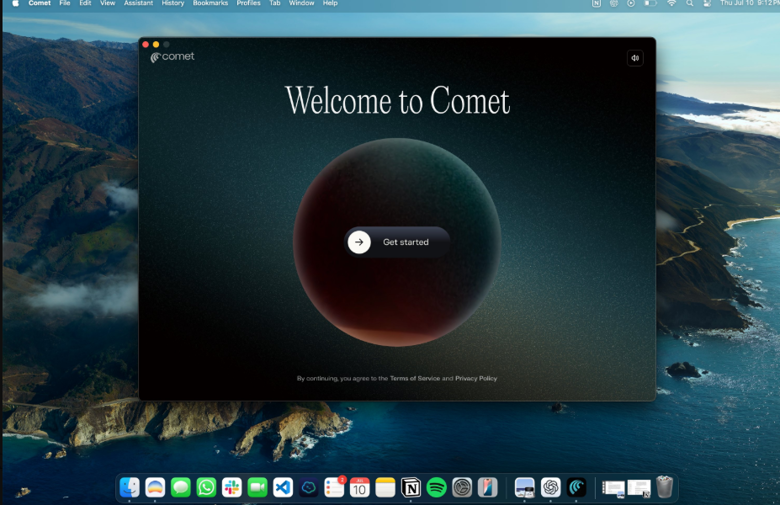The height and width of the screenshot is (505, 780).
Task: Open the Help menu
Action: [330, 3]
